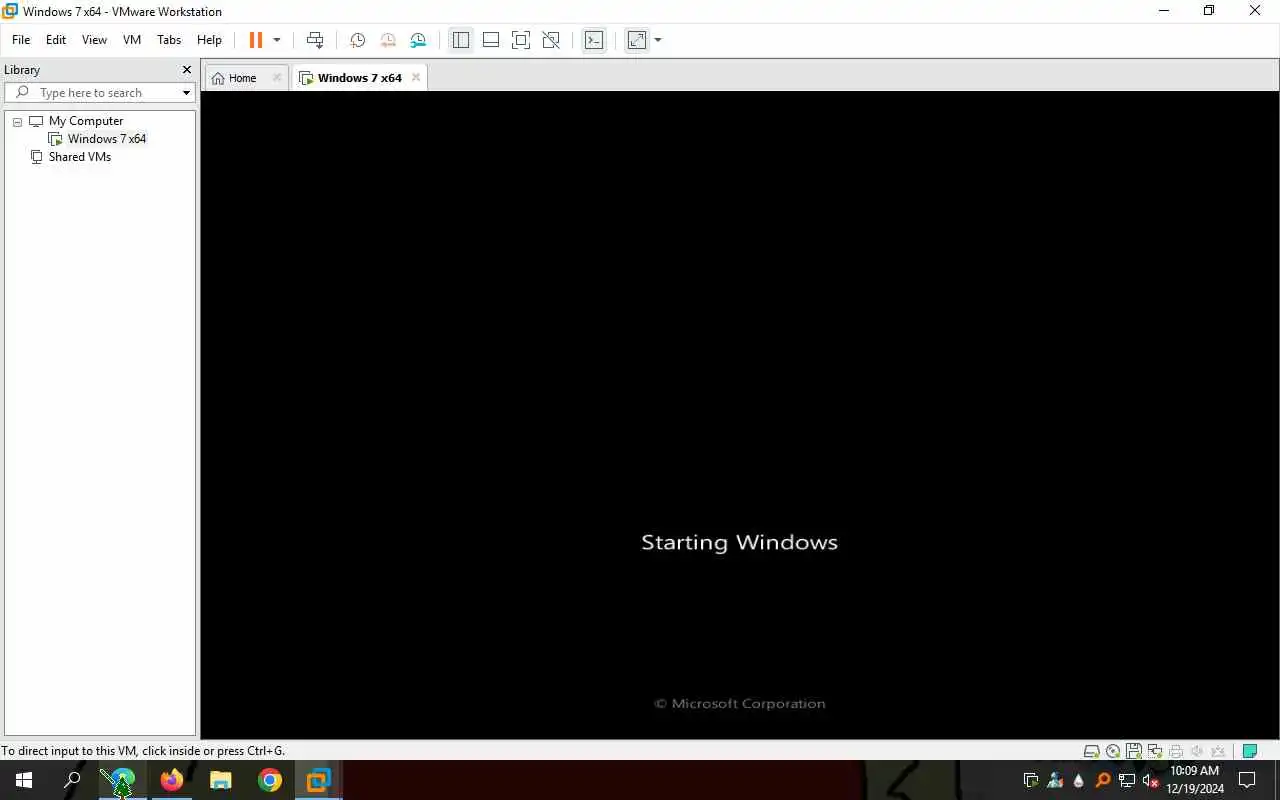
Task: Open the Help menu
Action: tap(209, 40)
